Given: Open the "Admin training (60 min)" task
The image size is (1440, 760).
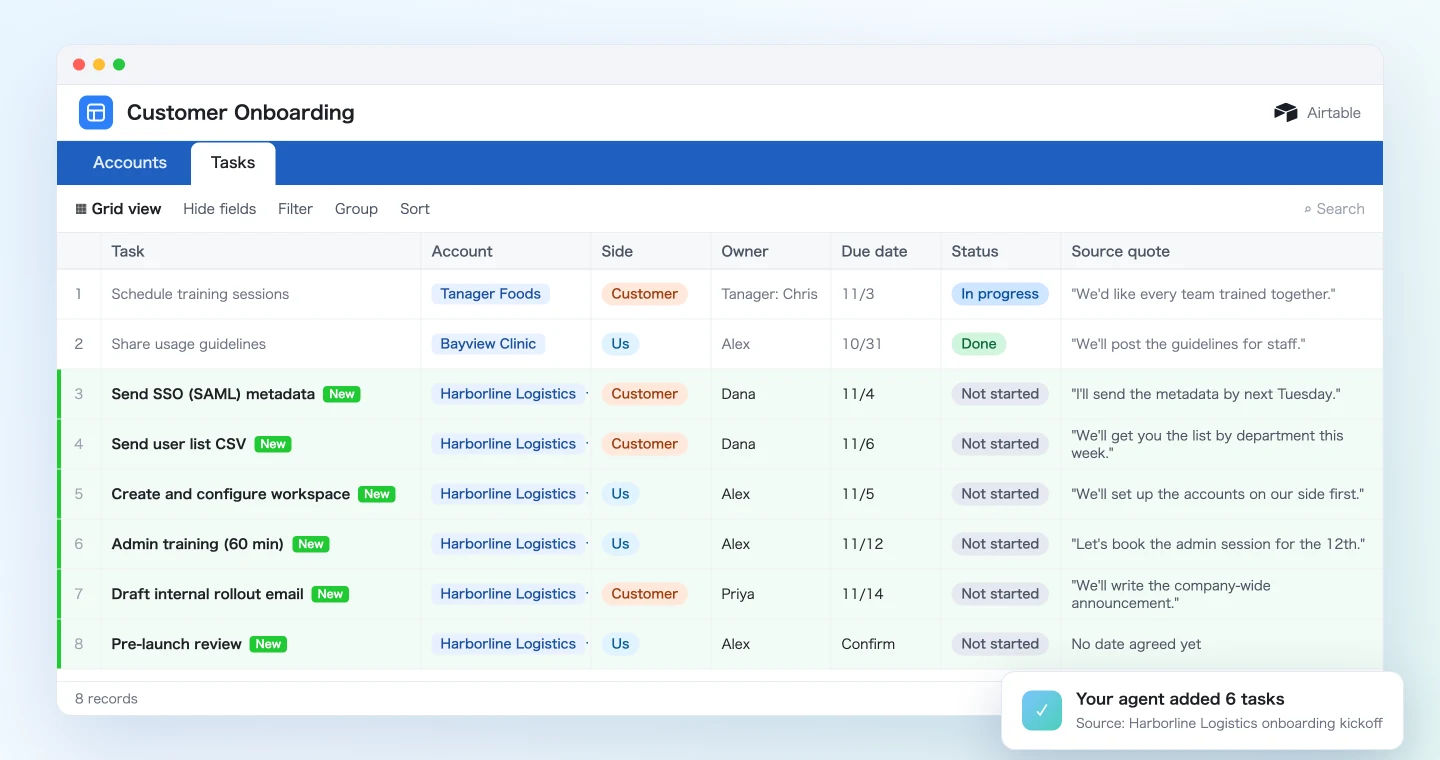Looking at the screenshot, I should point(198,544).
